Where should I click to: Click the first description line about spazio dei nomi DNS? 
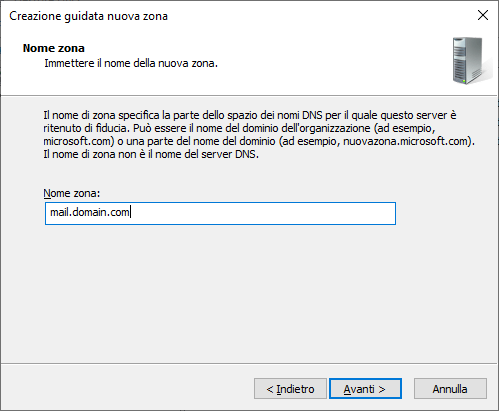tap(250, 115)
